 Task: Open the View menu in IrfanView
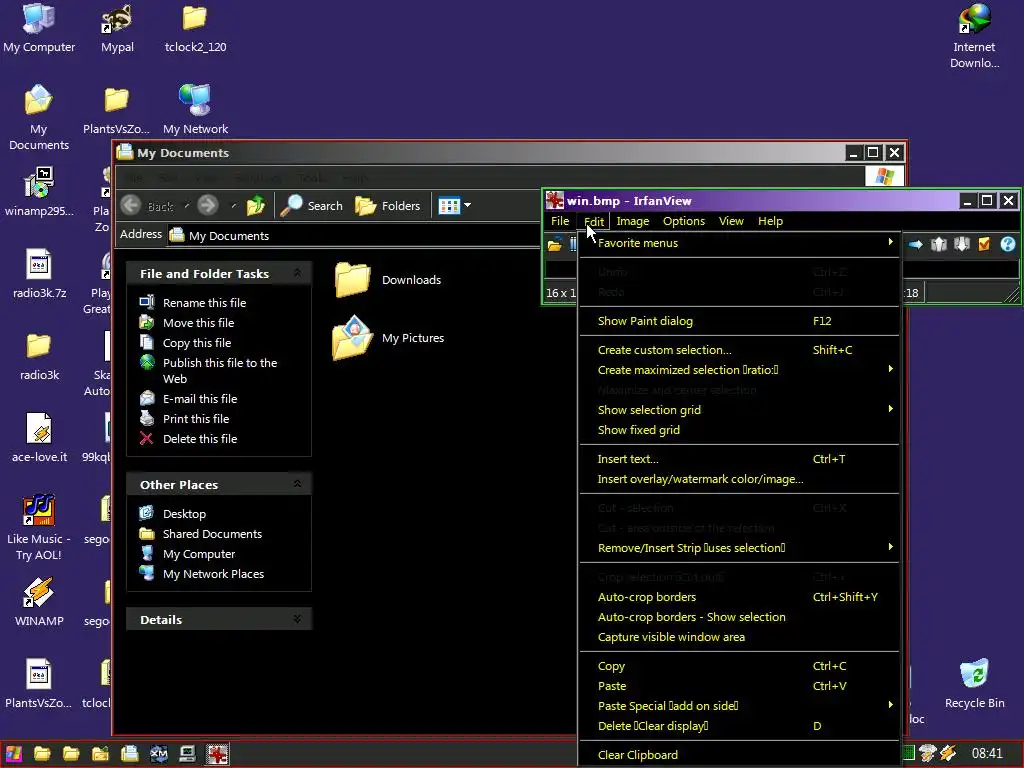731,221
